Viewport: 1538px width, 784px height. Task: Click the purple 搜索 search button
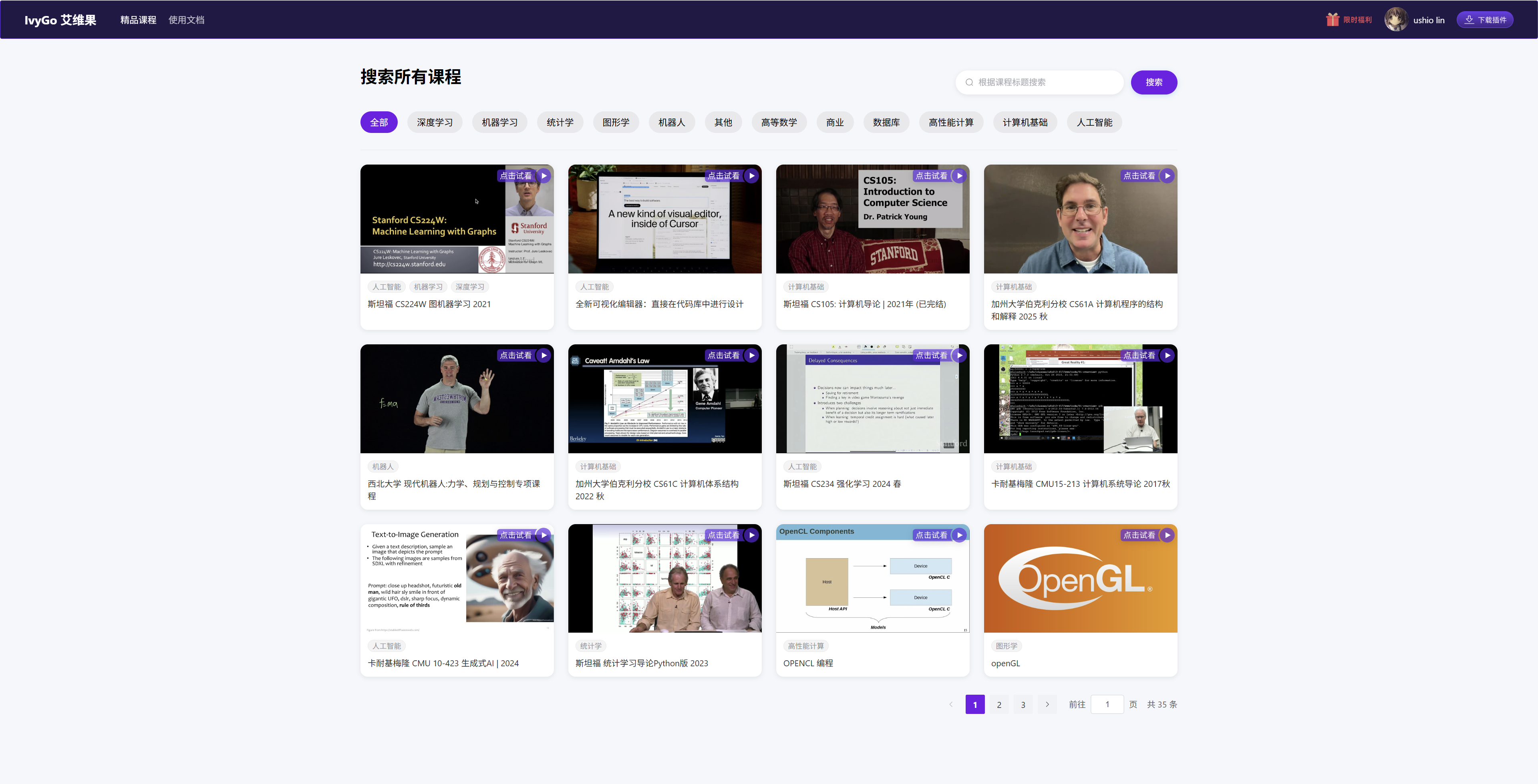pos(1153,82)
